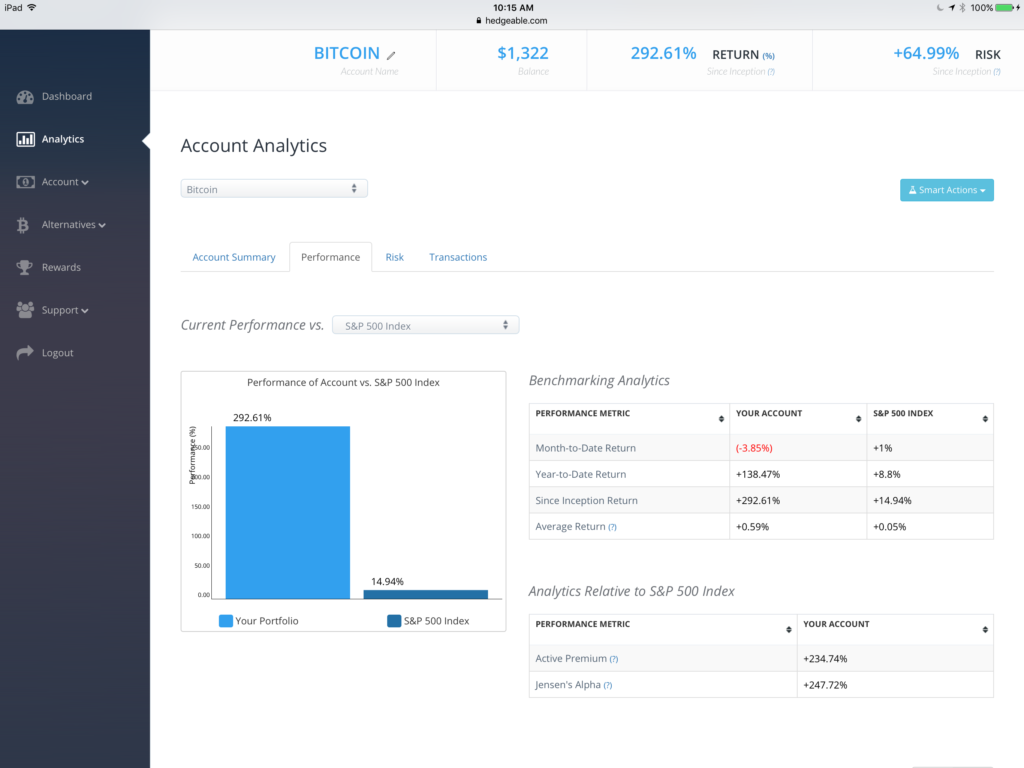Screen dimensions: 1024x768
Task: Click the +8.8% Year-to-Date index cell
Action: tap(887, 474)
